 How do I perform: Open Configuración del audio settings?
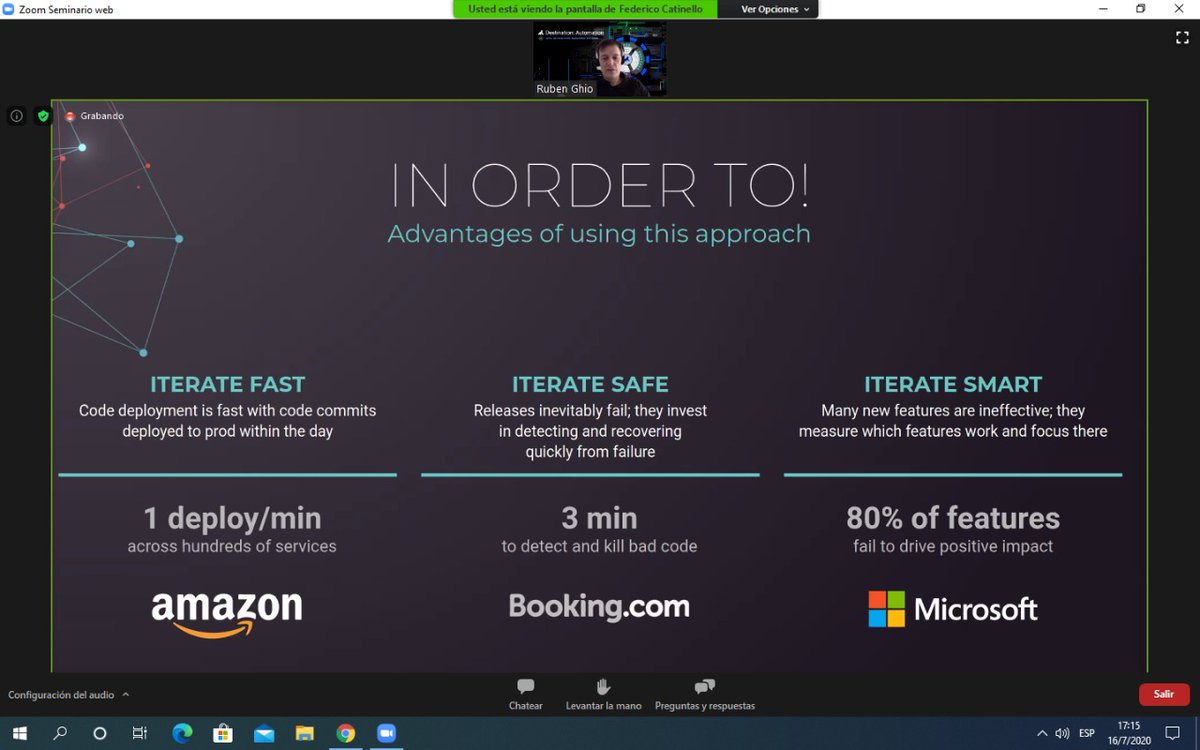click(61, 694)
